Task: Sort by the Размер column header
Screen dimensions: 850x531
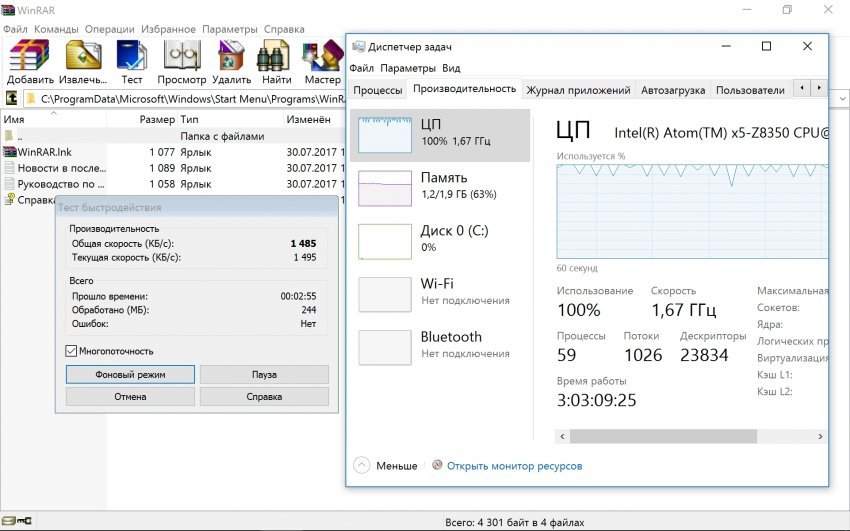Action: (141, 119)
